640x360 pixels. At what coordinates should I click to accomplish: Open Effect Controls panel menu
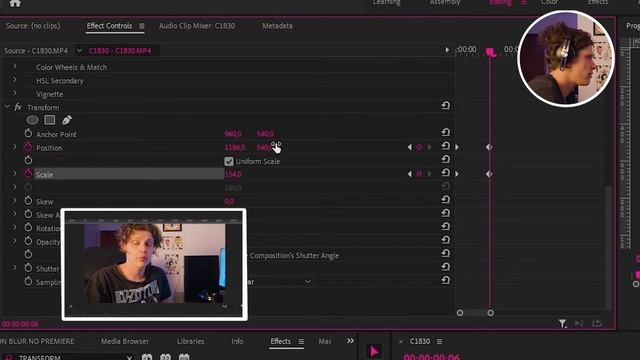[x=142, y=26]
